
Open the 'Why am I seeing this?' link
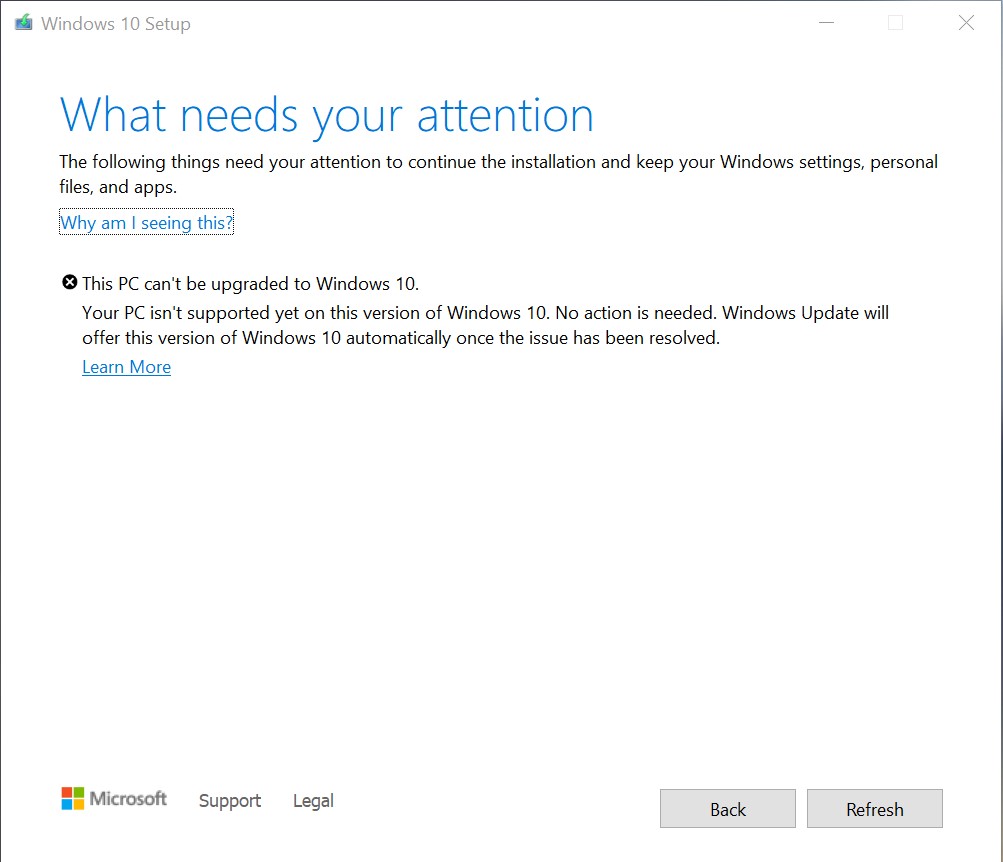[146, 222]
